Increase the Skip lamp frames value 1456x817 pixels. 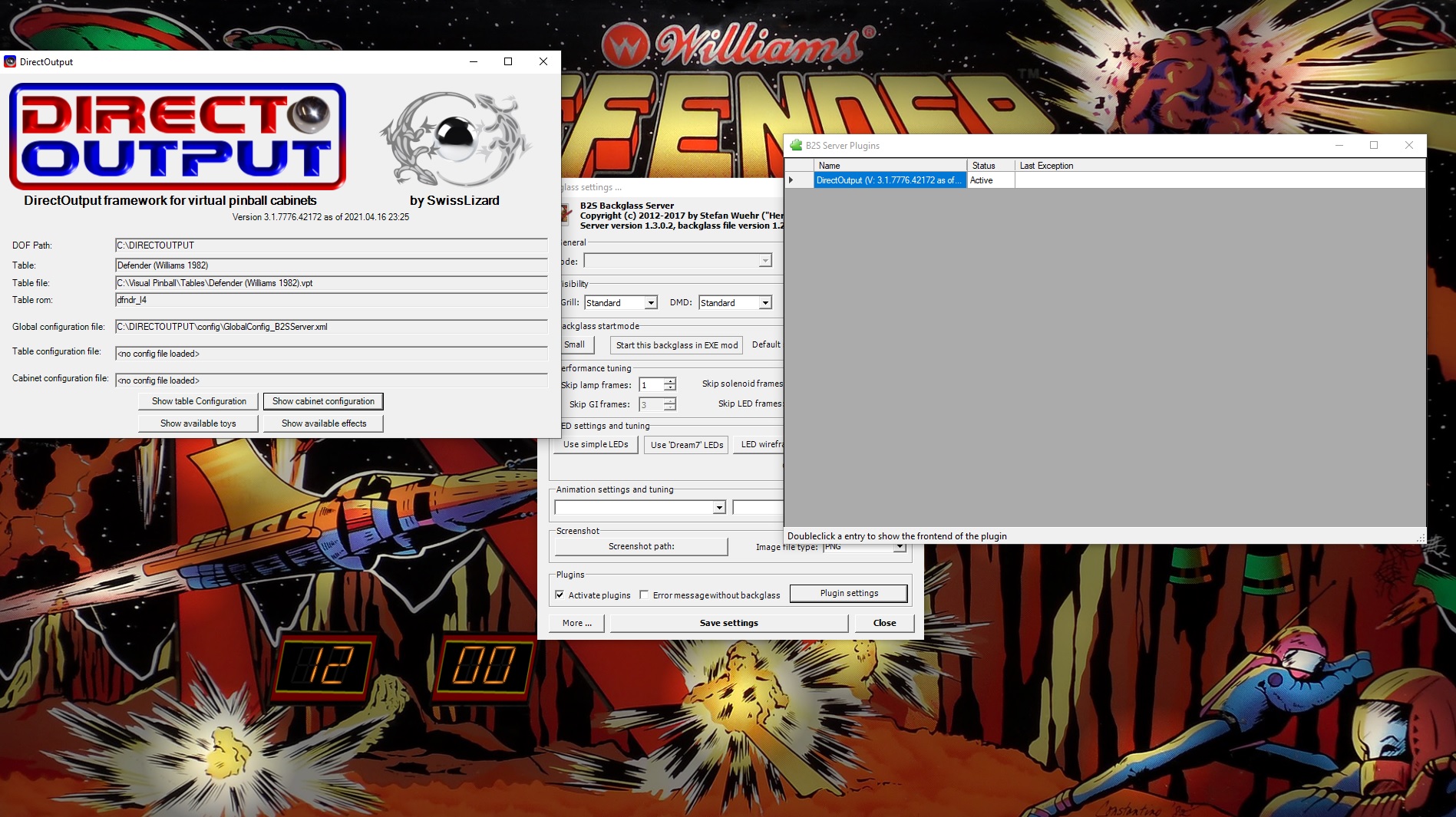coord(669,381)
